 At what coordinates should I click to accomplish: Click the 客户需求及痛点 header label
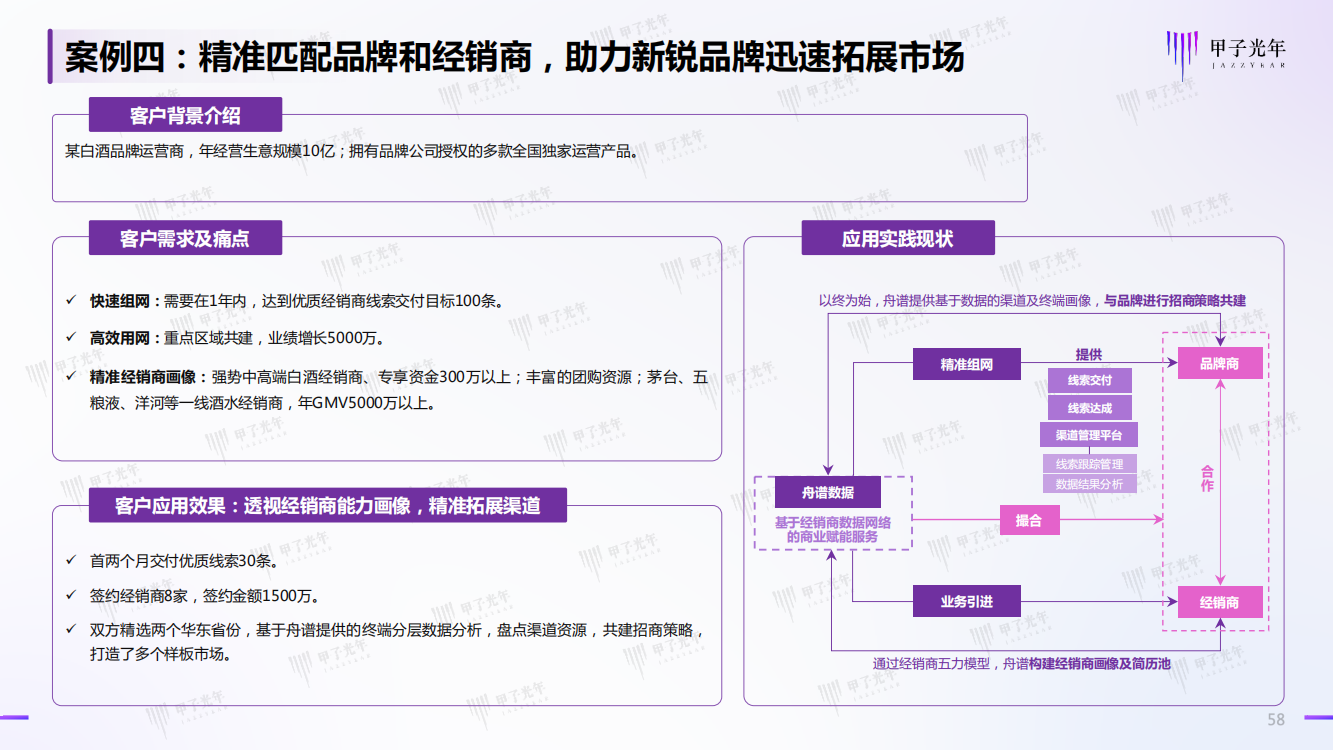[x=185, y=239]
